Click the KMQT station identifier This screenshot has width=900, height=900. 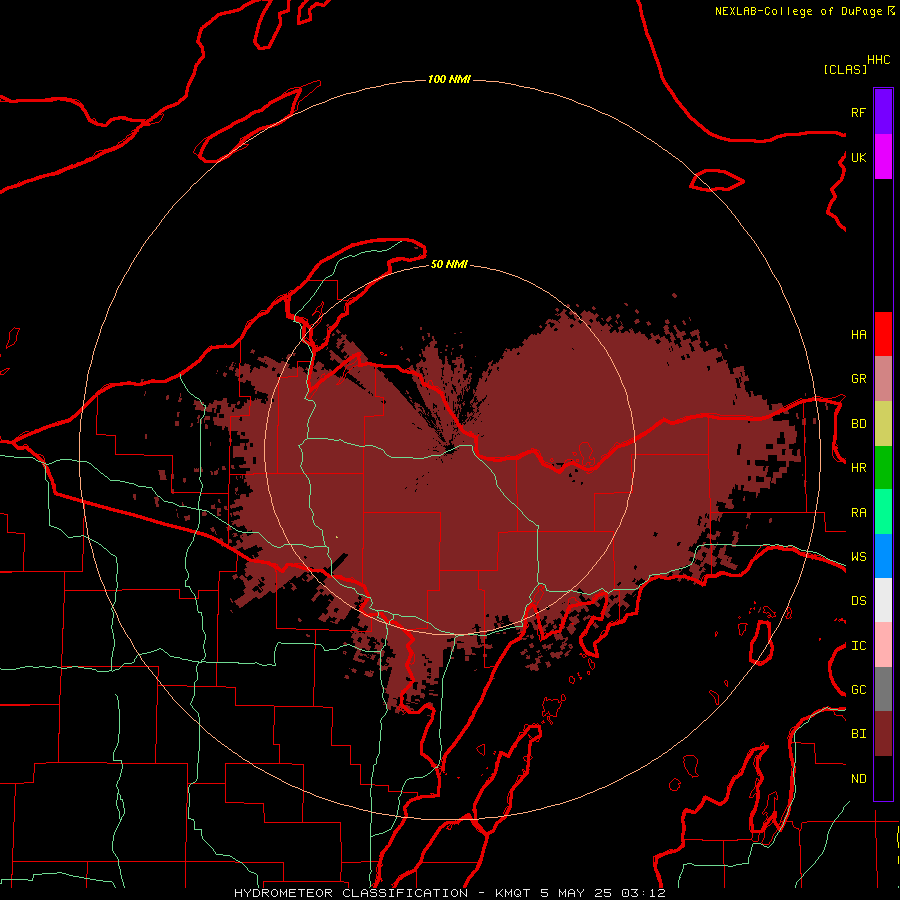pos(513,893)
